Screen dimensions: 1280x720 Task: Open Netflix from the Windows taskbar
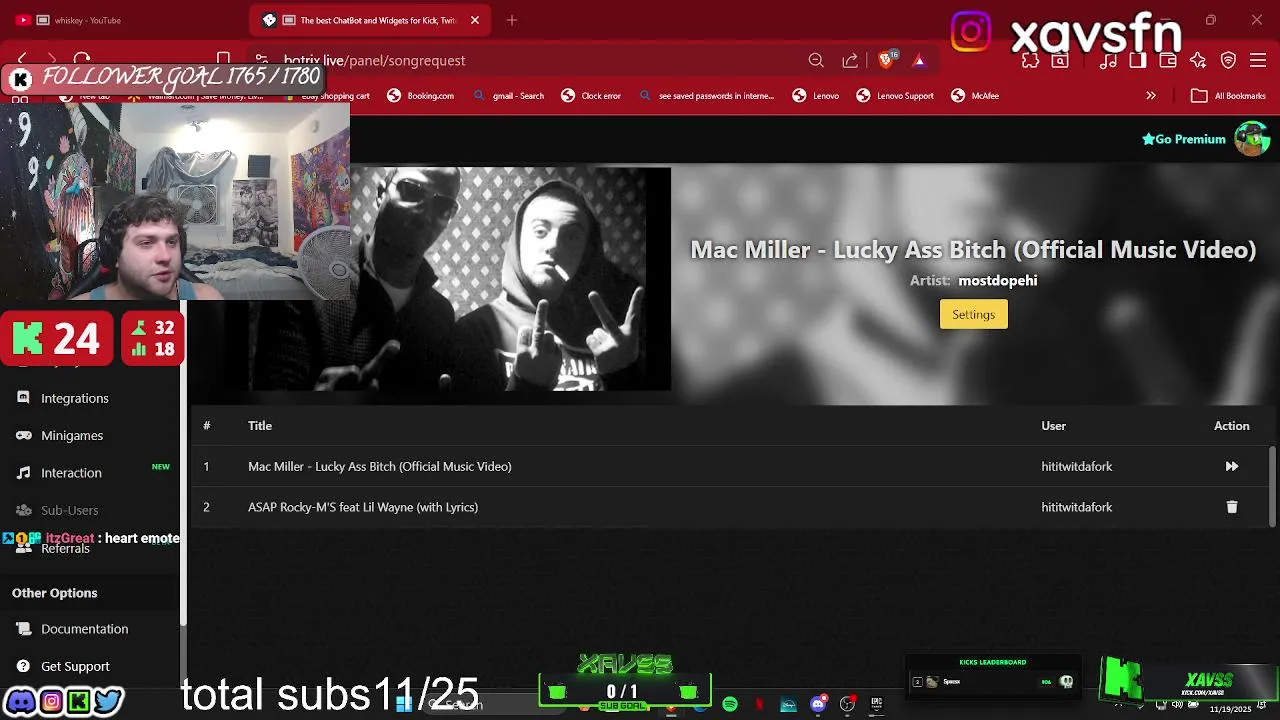pos(760,705)
